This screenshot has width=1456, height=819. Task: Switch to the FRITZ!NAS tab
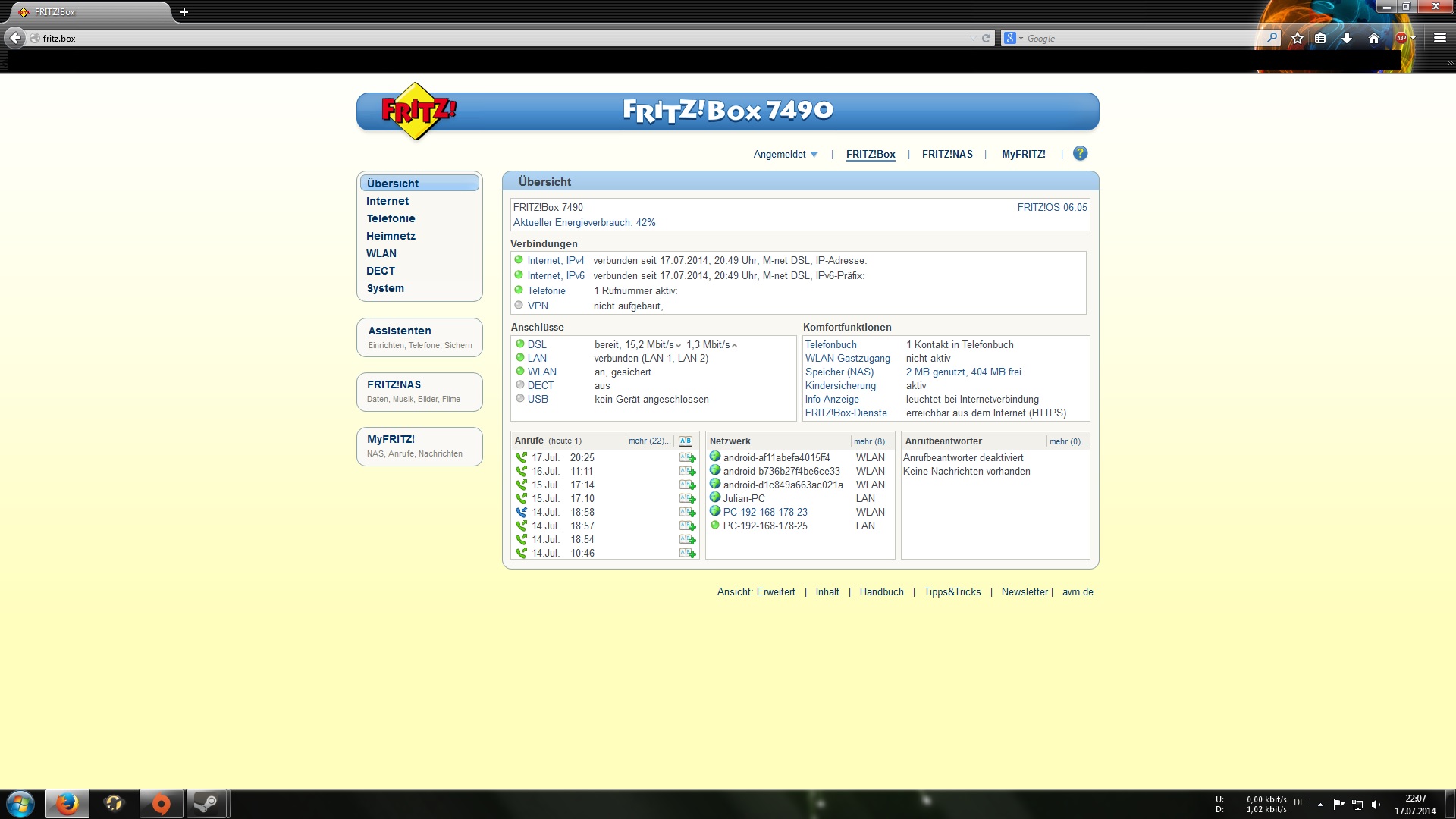pyautogui.click(x=947, y=155)
